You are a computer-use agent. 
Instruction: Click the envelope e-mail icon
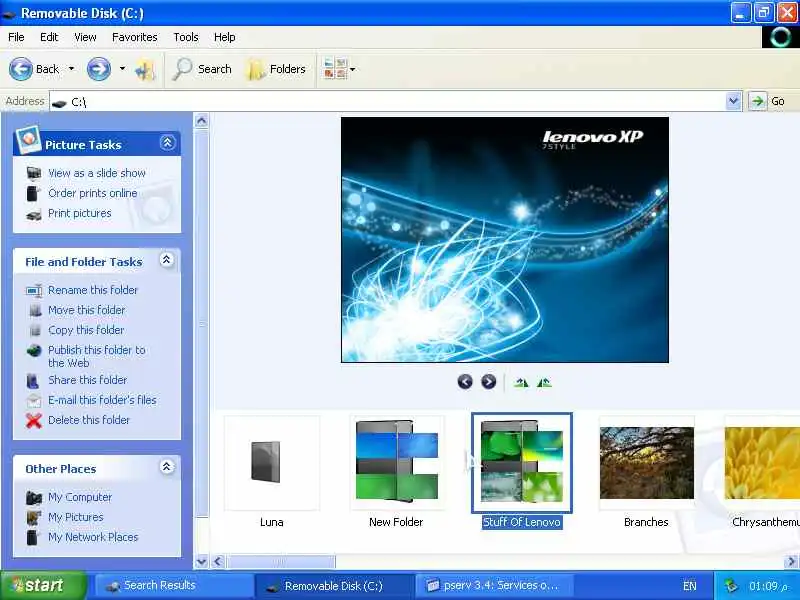[34, 401]
